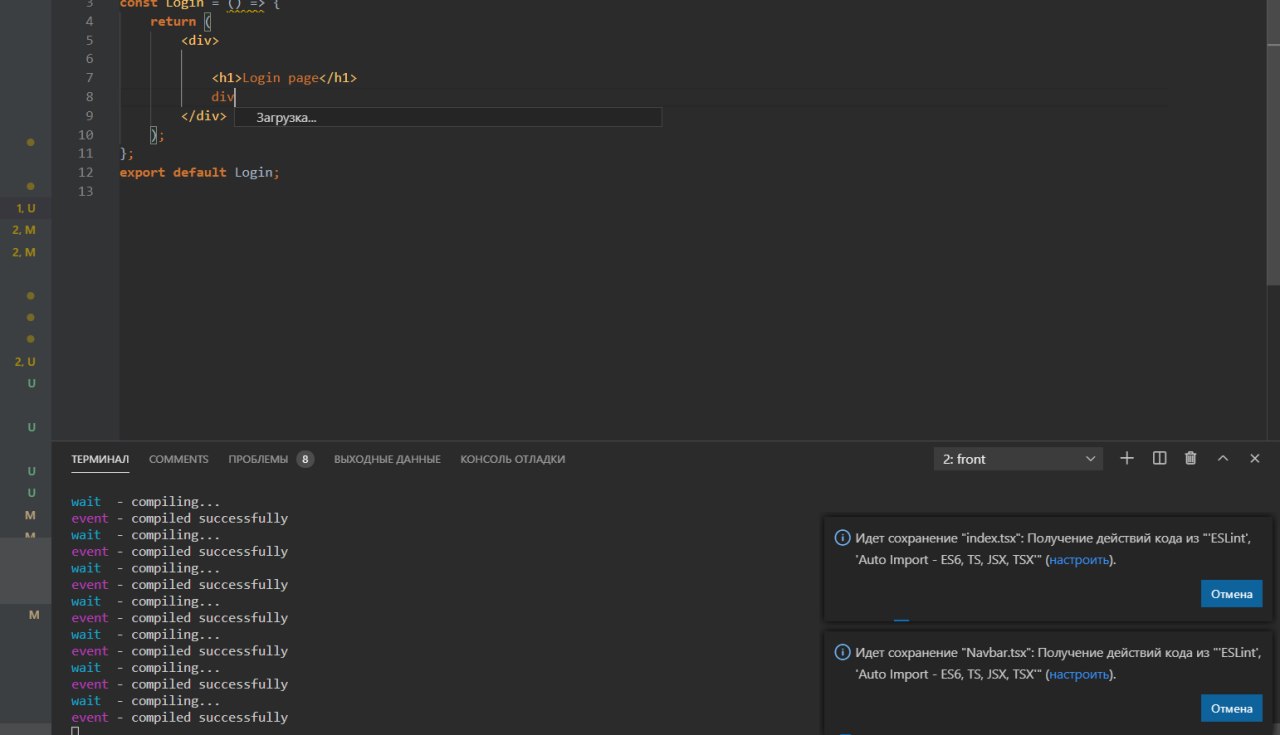Image resolution: width=1280 pixels, height=735 pixels.
Task: Switch to ВЫХОДНЫЕ ДАННЫЕ tab
Action: click(387, 459)
